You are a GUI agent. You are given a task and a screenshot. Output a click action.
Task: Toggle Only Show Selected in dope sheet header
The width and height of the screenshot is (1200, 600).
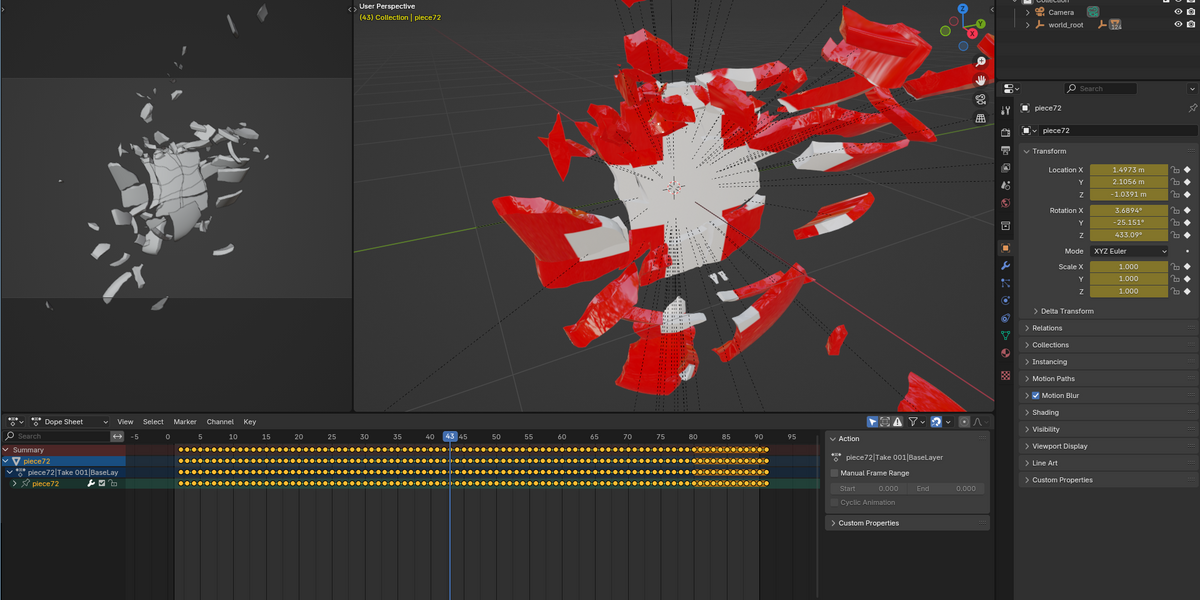pos(873,422)
